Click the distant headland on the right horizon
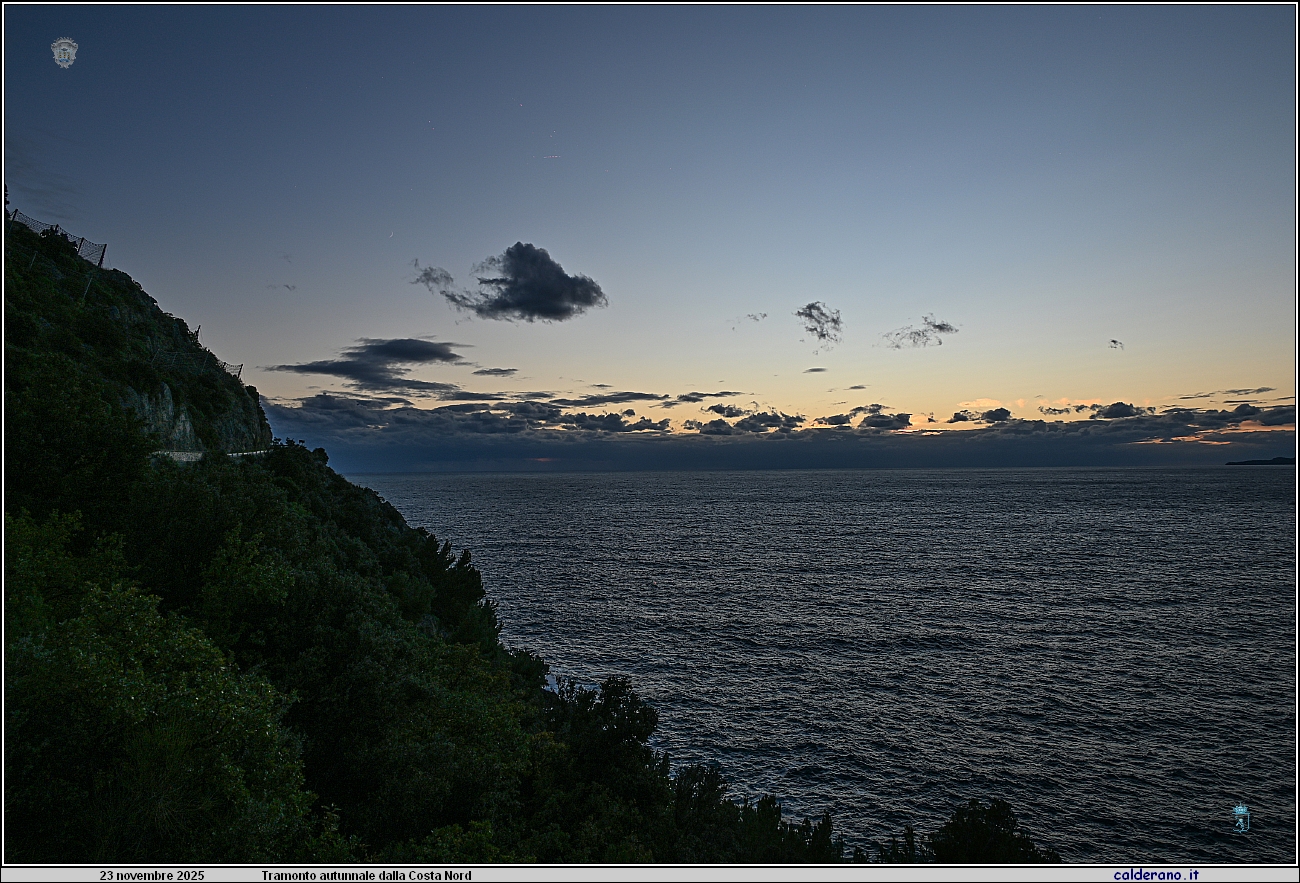This screenshot has height=883, width=1300. click(x=1260, y=461)
